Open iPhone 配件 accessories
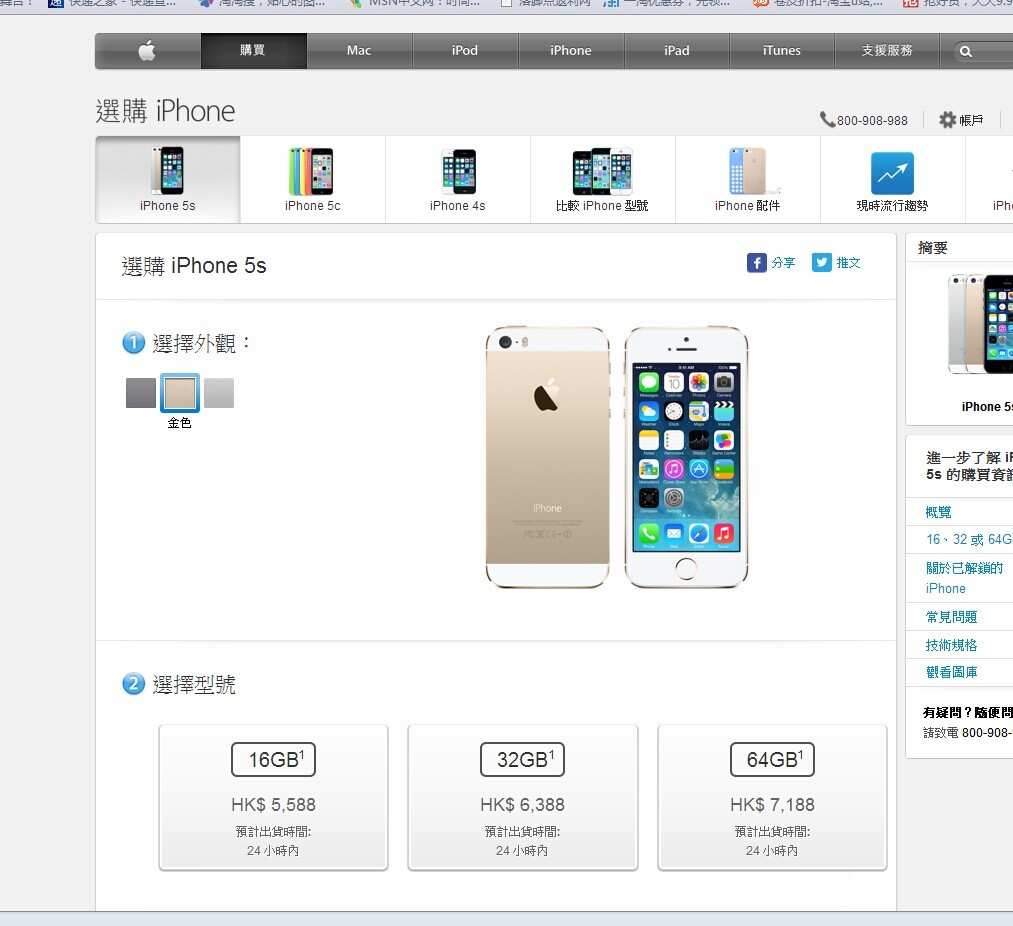The height and width of the screenshot is (926, 1013). coord(747,180)
